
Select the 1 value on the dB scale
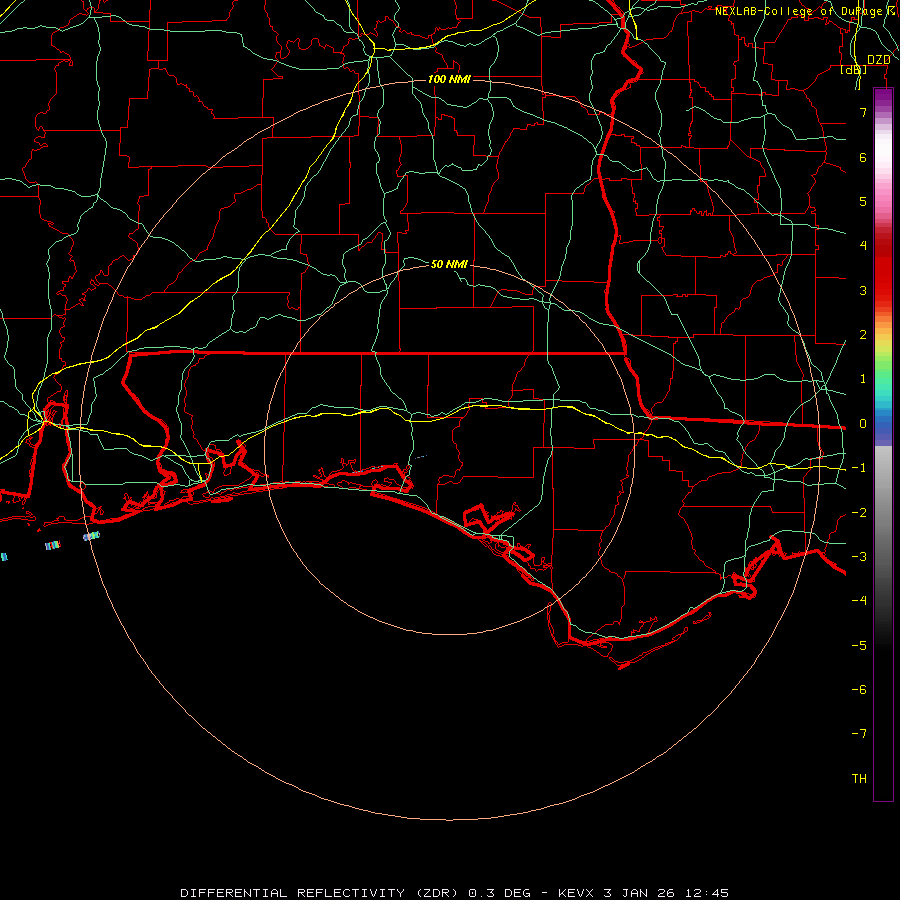point(863,379)
